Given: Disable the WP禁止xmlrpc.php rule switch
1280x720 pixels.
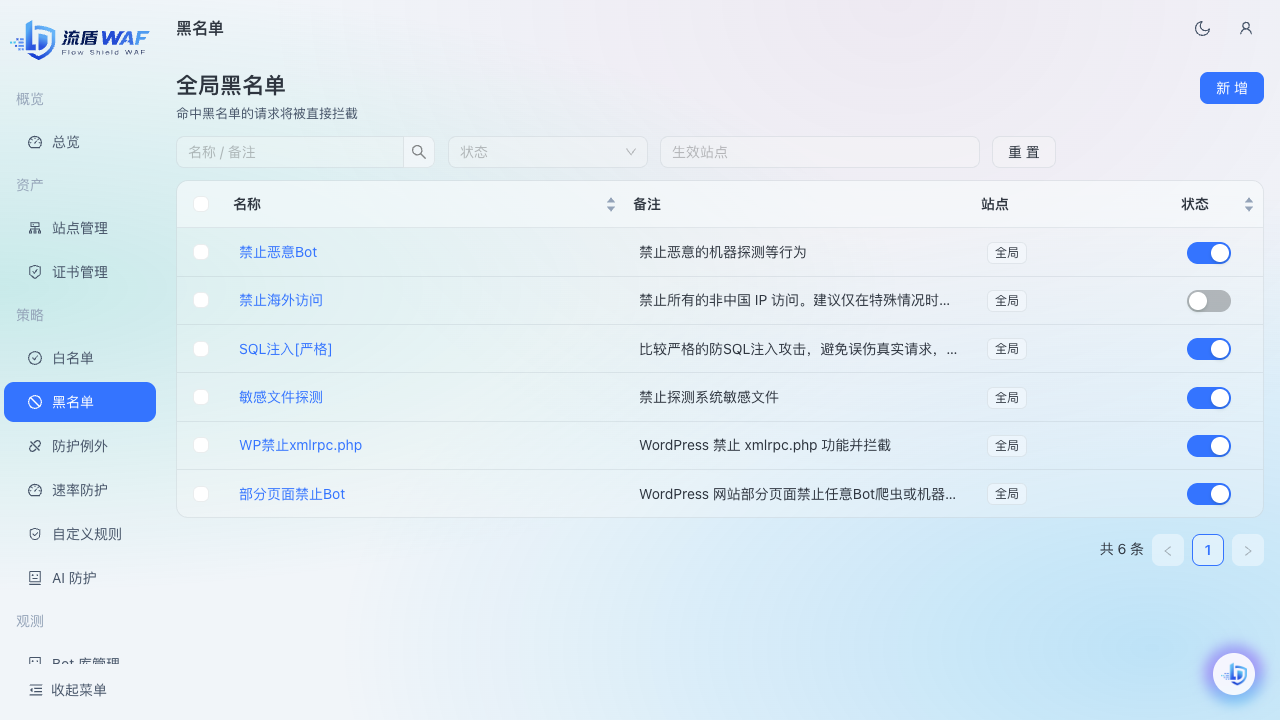Looking at the screenshot, I should (1209, 446).
